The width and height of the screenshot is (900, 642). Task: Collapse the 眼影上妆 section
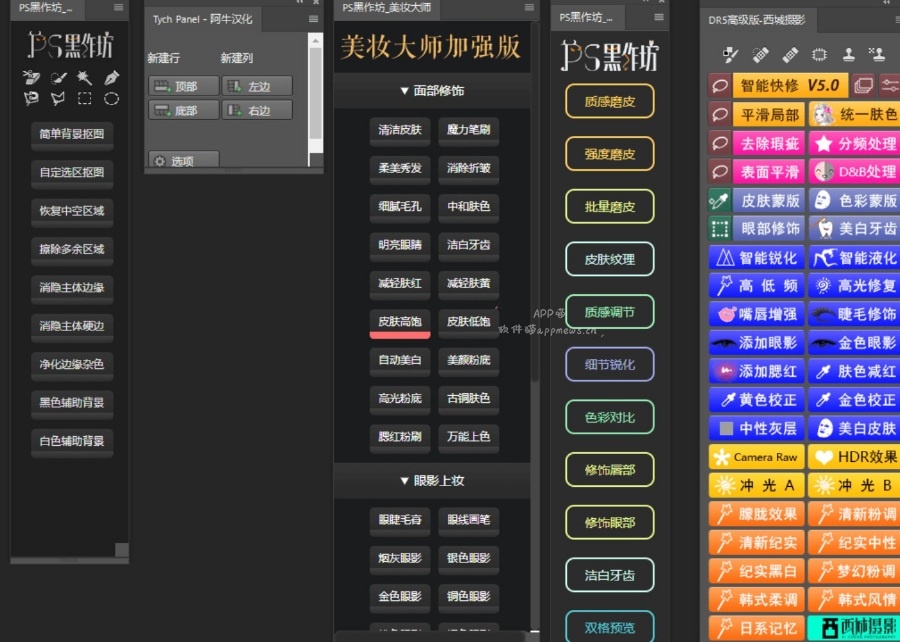coord(432,480)
